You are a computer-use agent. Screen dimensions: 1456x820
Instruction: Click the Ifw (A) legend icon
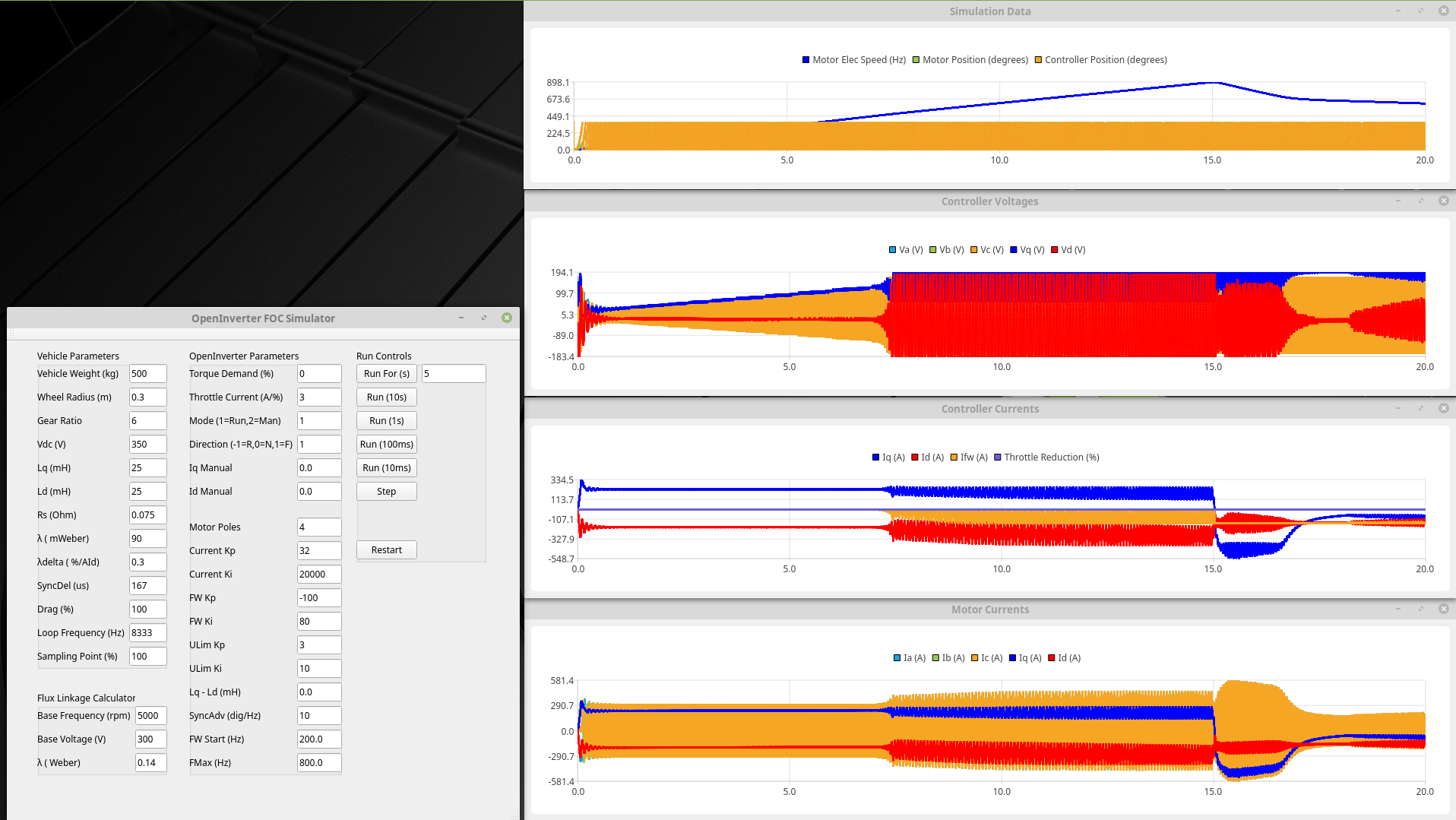point(954,457)
